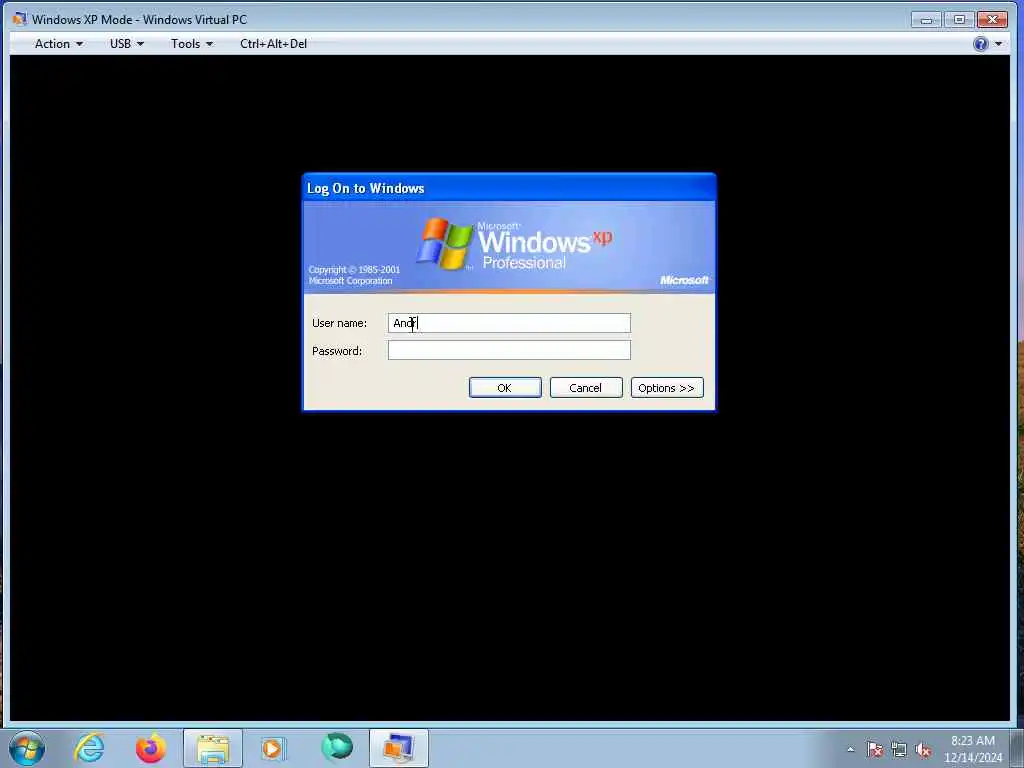The height and width of the screenshot is (768, 1024).
Task: Maximize the Windows Virtual PC window
Action: (x=959, y=20)
